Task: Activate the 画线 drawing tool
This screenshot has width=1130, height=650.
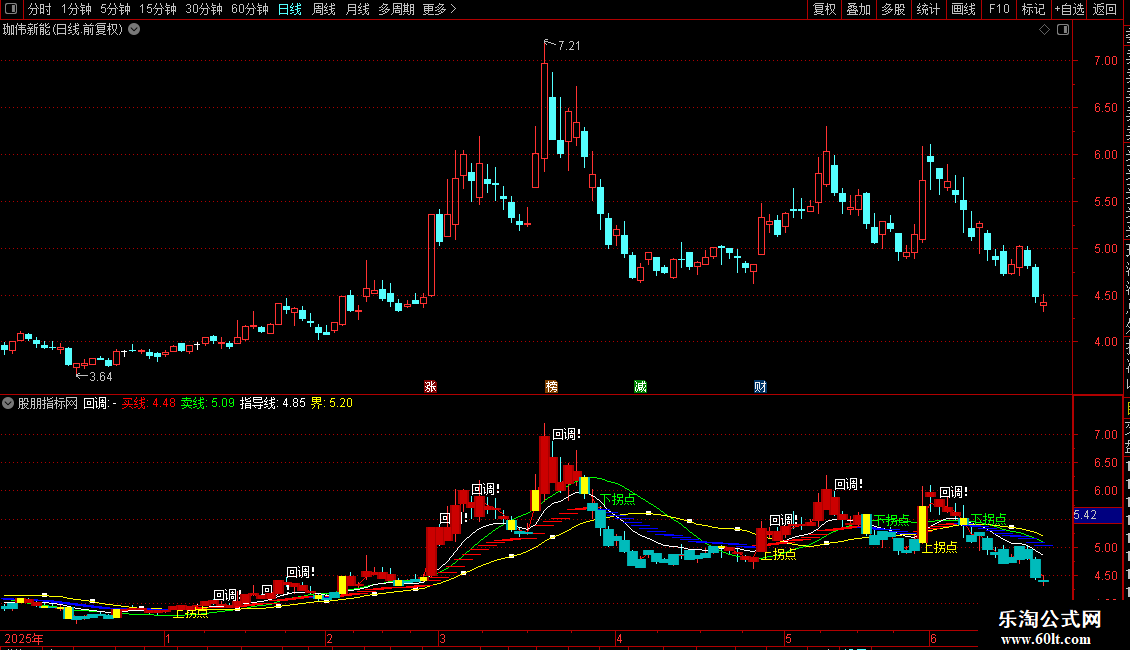Action: 964,9
